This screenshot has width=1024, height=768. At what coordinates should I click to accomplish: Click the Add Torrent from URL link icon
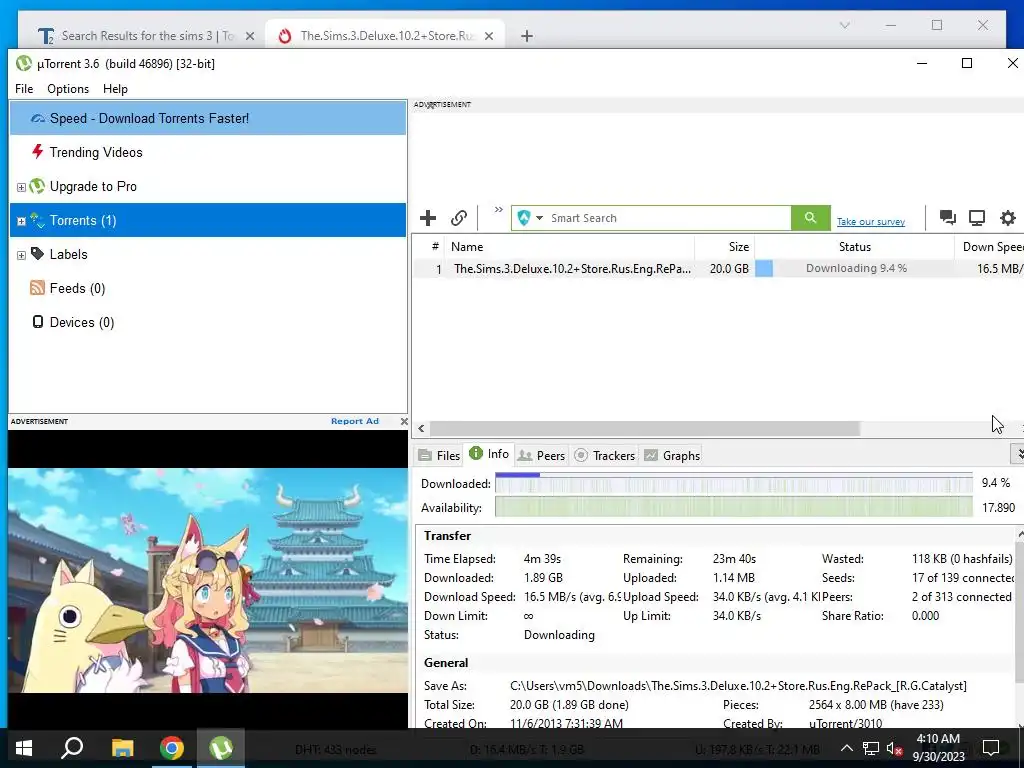coord(459,217)
